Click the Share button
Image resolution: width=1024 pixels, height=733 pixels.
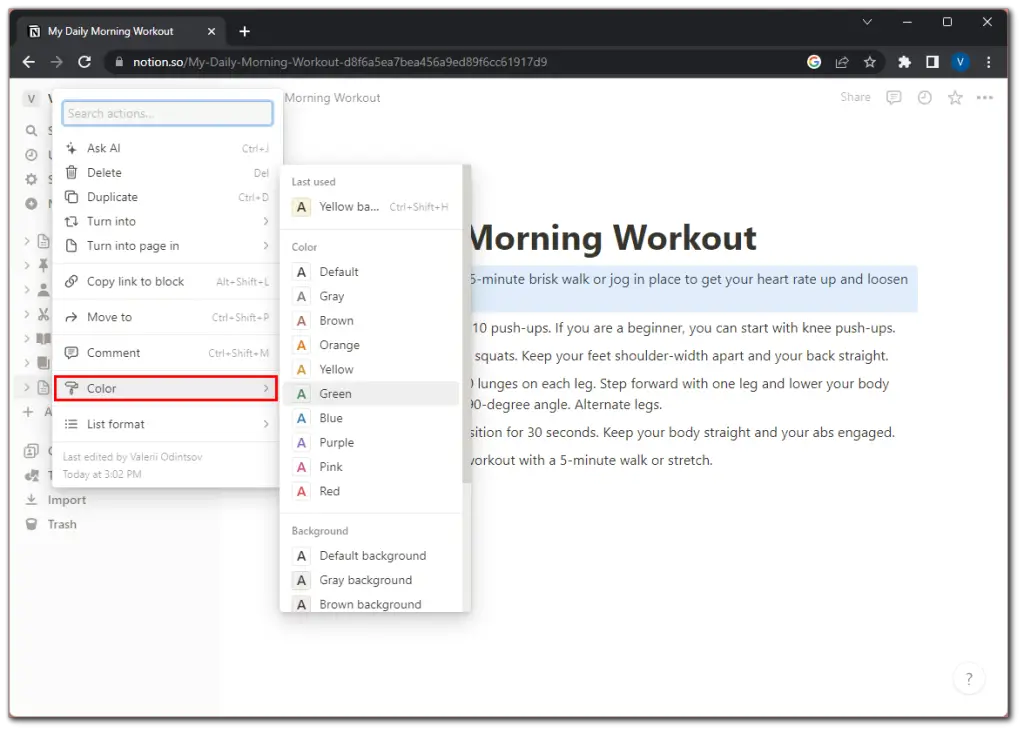click(855, 97)
